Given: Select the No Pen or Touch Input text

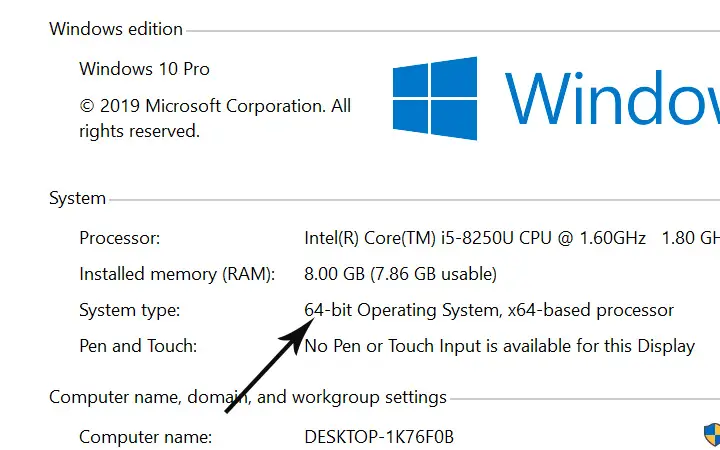Looking at the screenshot, I should tap(500, 346).
